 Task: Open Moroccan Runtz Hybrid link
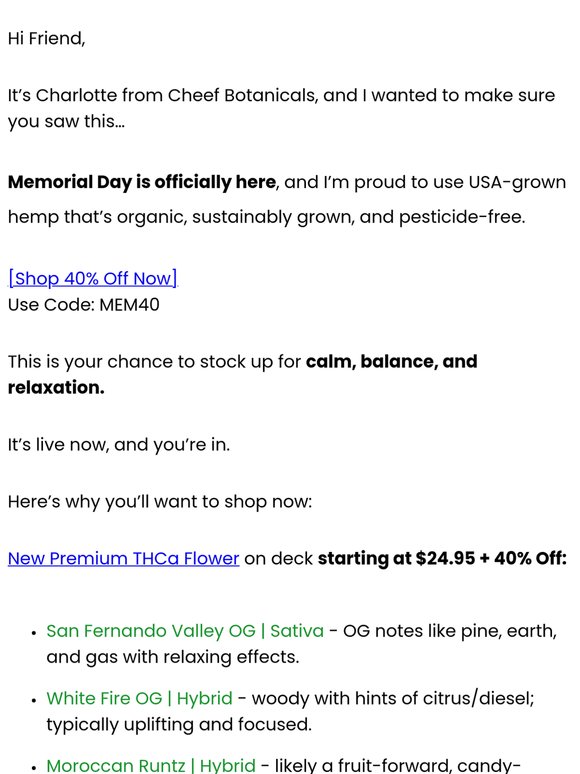click(x=151, y=765)
